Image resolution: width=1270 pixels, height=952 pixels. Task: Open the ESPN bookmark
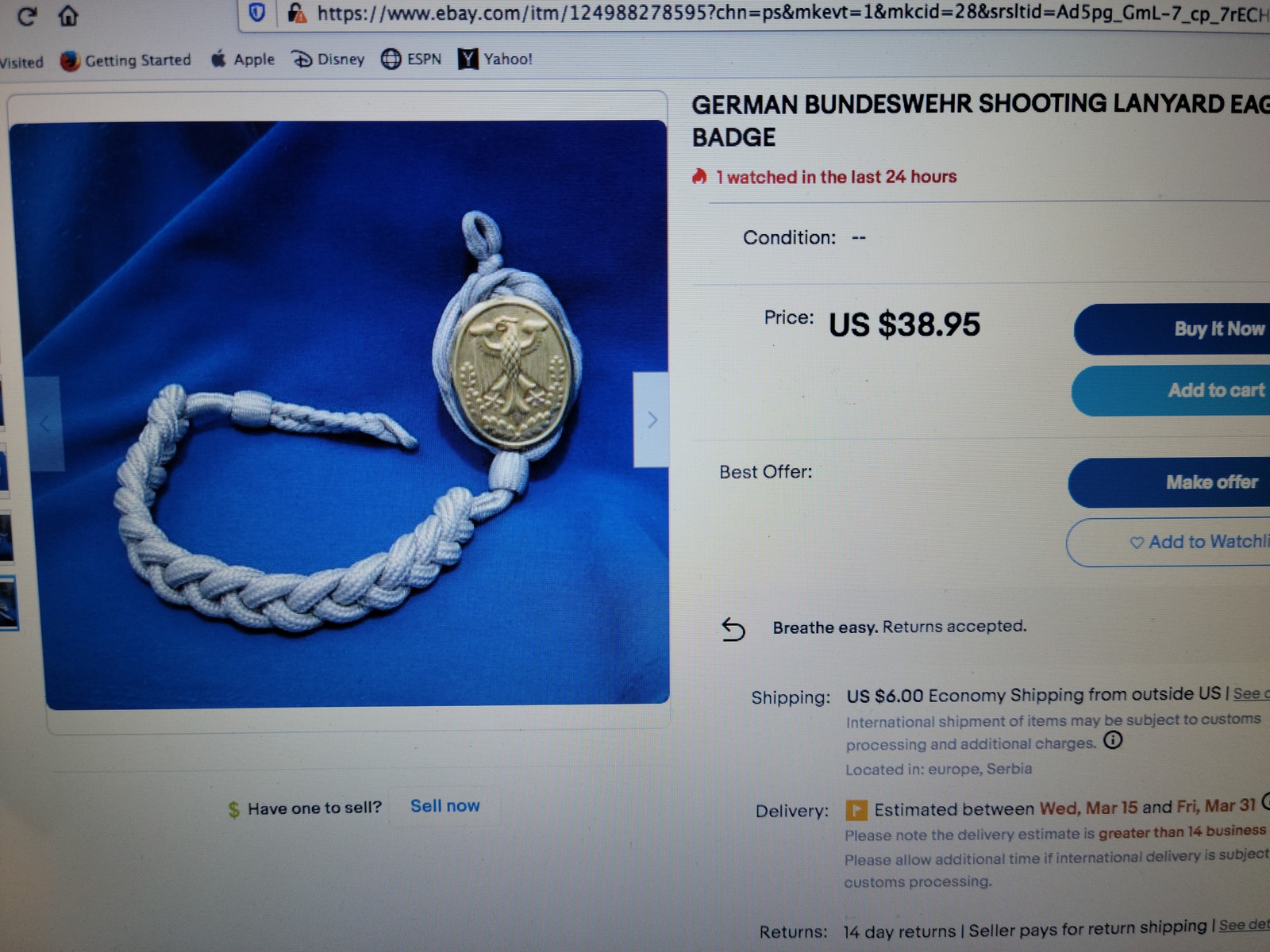coord(411,59)
